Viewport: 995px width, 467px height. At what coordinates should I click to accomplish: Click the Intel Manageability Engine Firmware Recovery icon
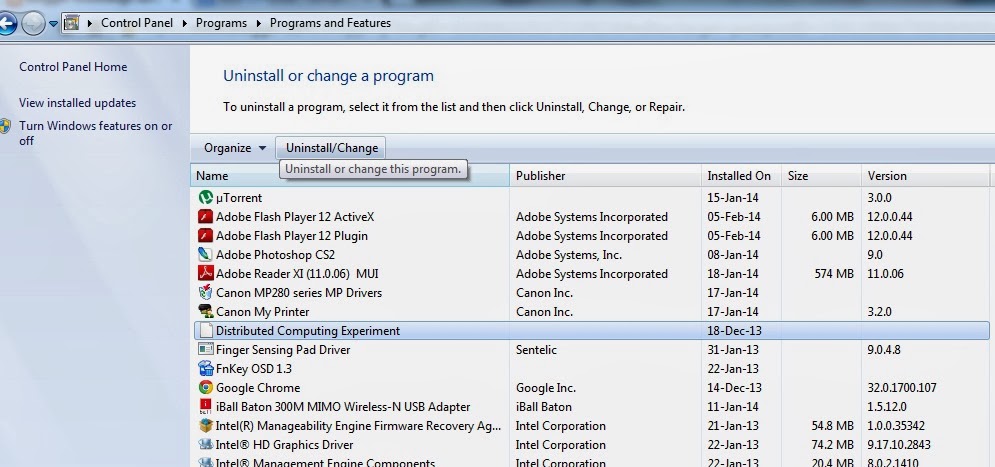coord(206,426)
